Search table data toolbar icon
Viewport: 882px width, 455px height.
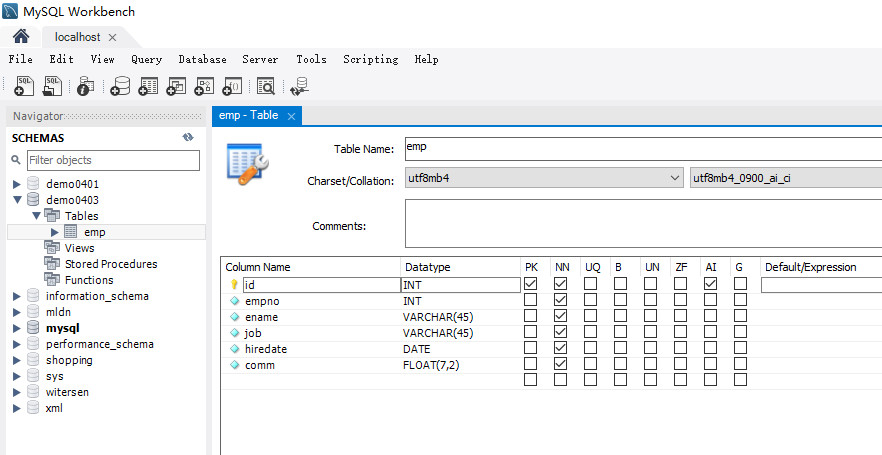[x=266, y=86]
